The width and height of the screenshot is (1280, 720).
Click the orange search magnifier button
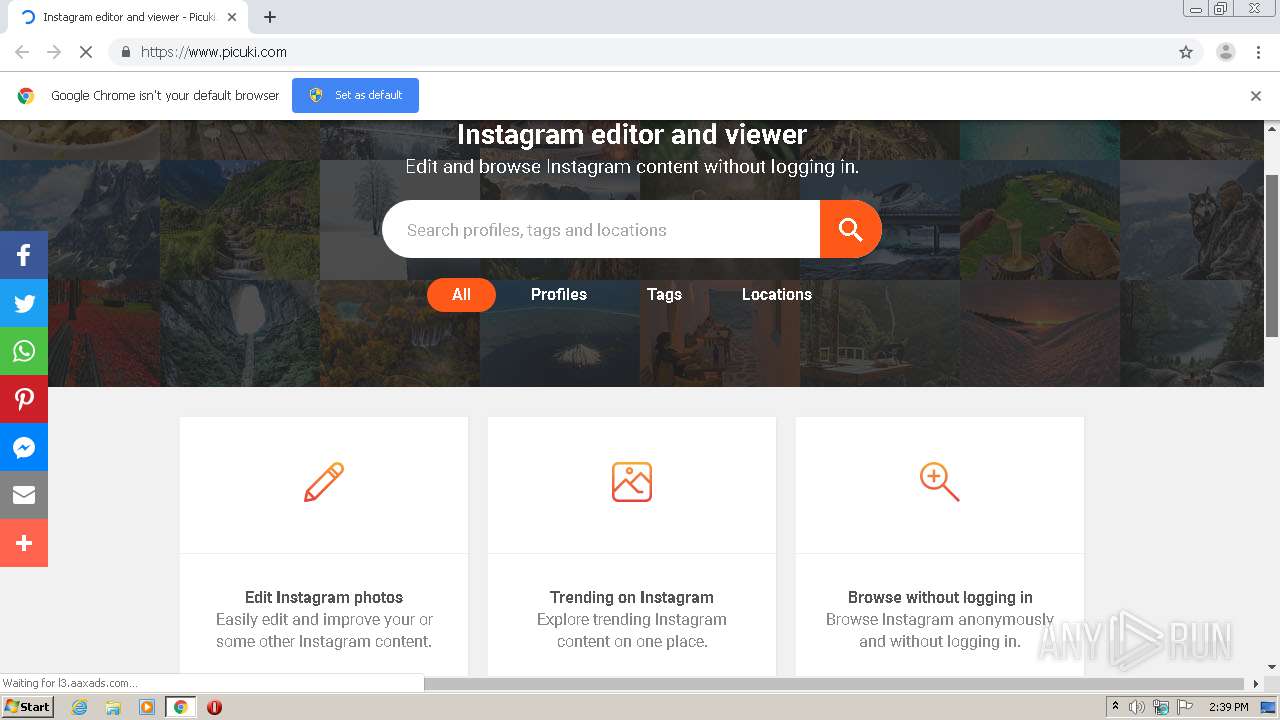click(x=851, y=229)
